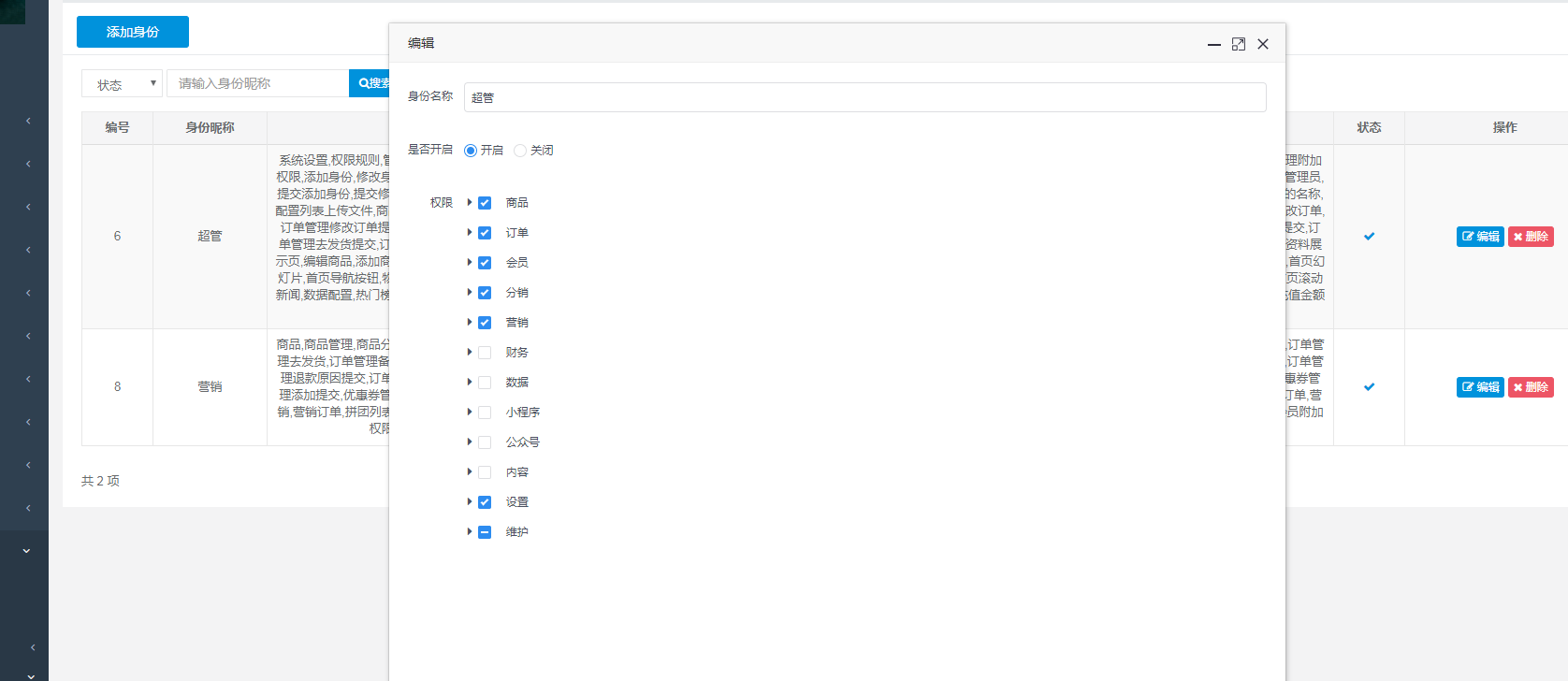Toggle the 维护 partially-checked checkbox
Image resolution: width=1568 pixels, height=681 pixels.
485,532
